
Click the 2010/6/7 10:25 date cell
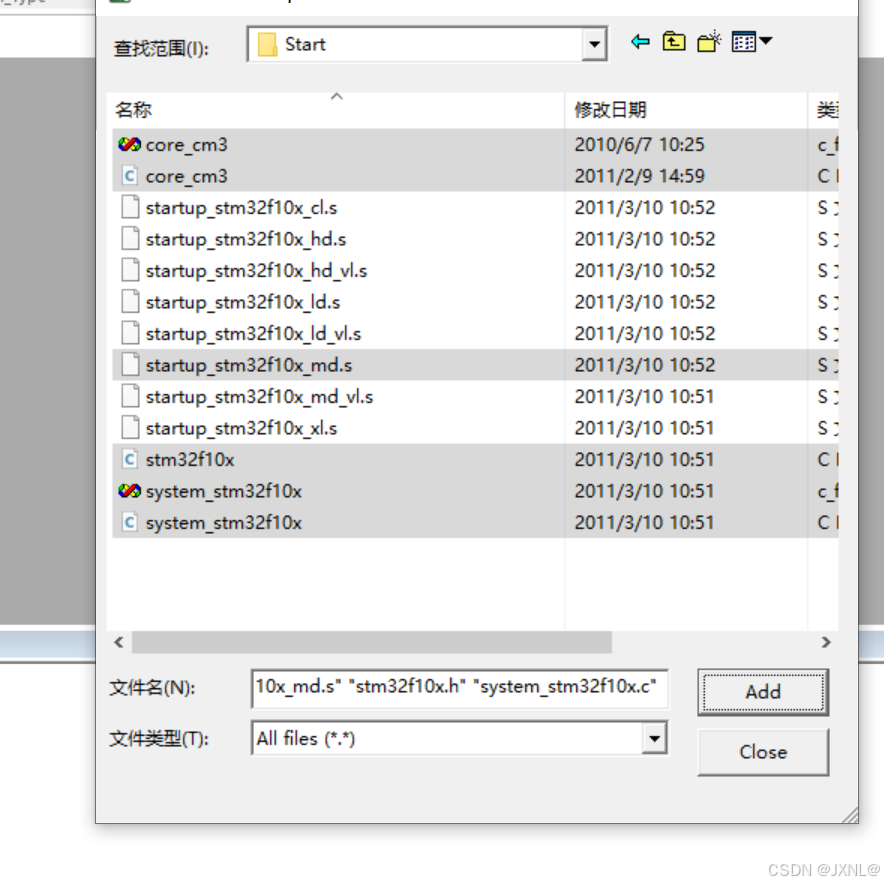[639, 145]
